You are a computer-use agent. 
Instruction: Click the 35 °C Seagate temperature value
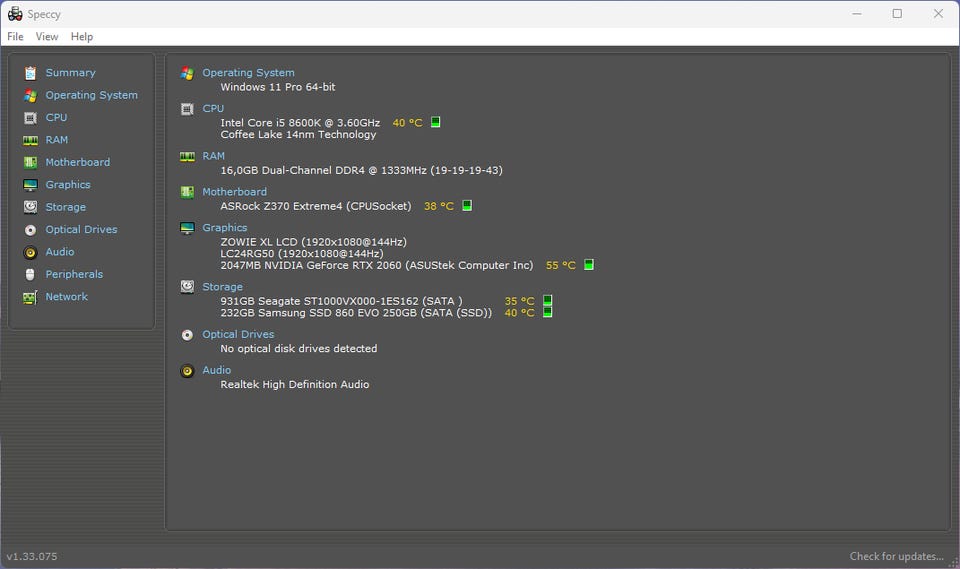coord(519,301)
